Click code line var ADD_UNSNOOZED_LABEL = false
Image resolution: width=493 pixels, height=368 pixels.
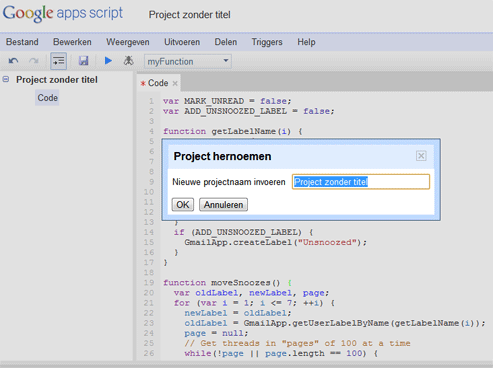click(x=248, y=111)
